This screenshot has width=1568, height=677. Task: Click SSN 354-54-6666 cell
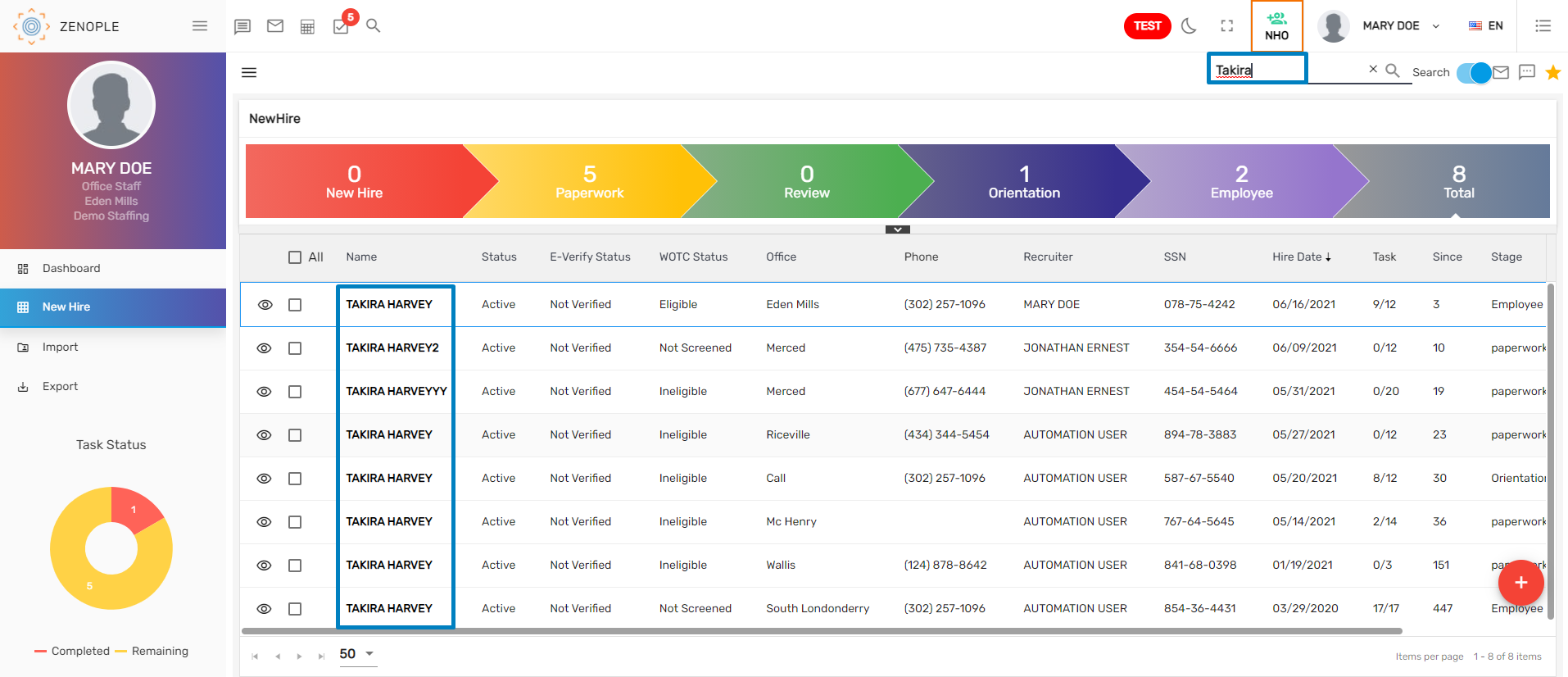pos(1200,348)
